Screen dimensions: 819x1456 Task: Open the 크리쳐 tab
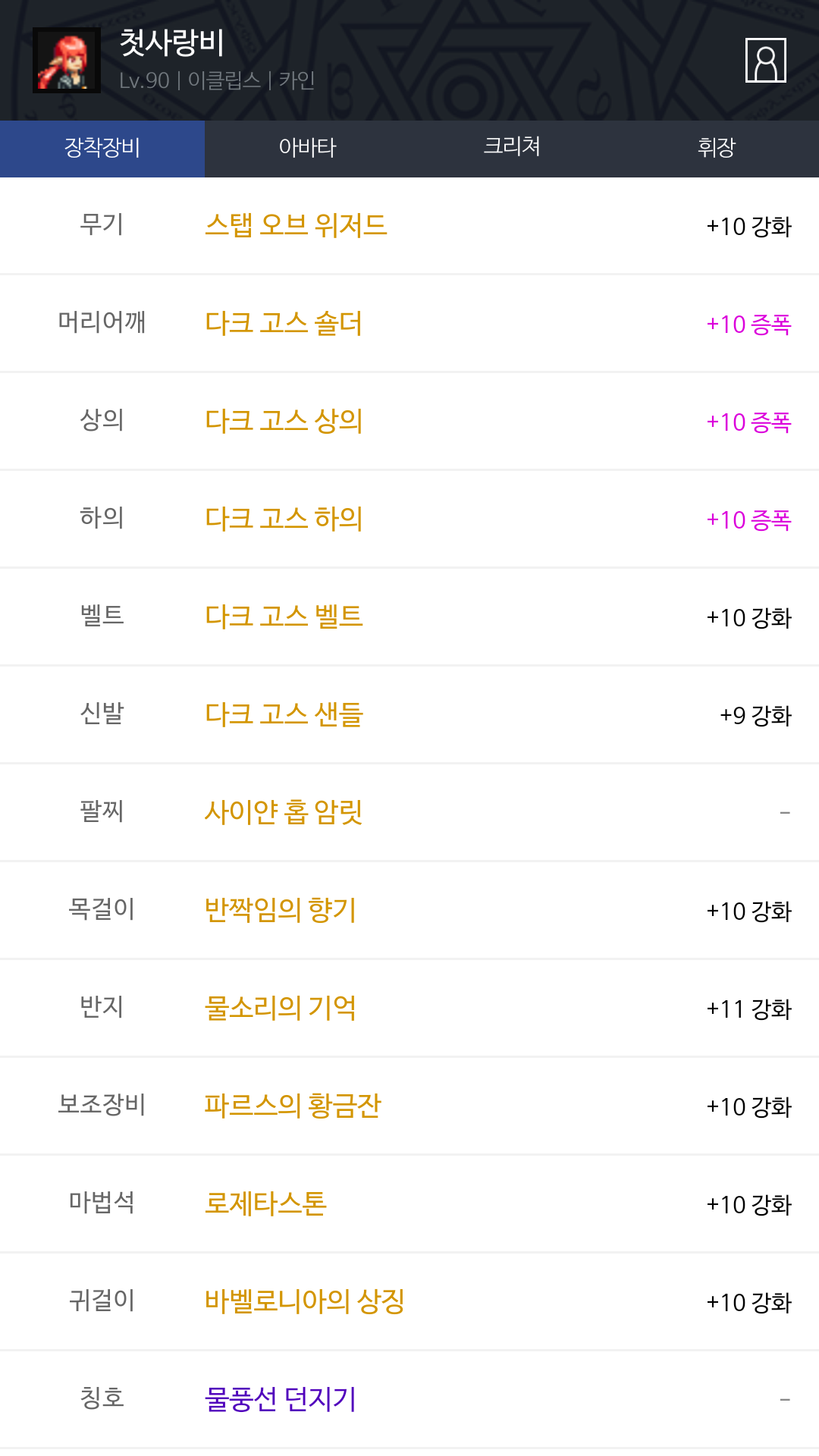click(x=512, y=148)
